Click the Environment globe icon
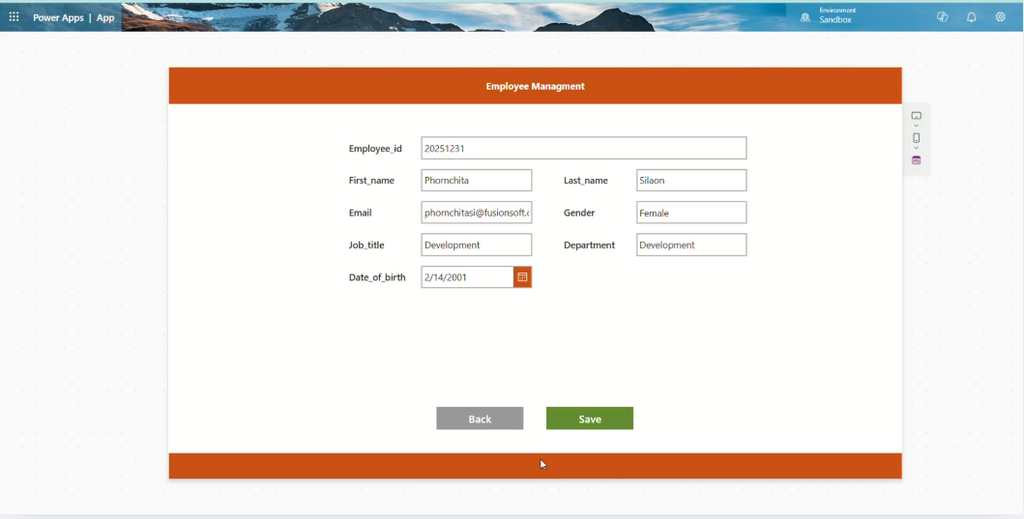Viewport: 1024px width, 519px height. pos(805,18)
